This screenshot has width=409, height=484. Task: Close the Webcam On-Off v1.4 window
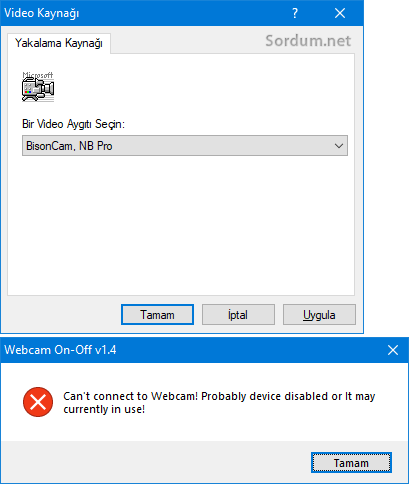(393, 350)
